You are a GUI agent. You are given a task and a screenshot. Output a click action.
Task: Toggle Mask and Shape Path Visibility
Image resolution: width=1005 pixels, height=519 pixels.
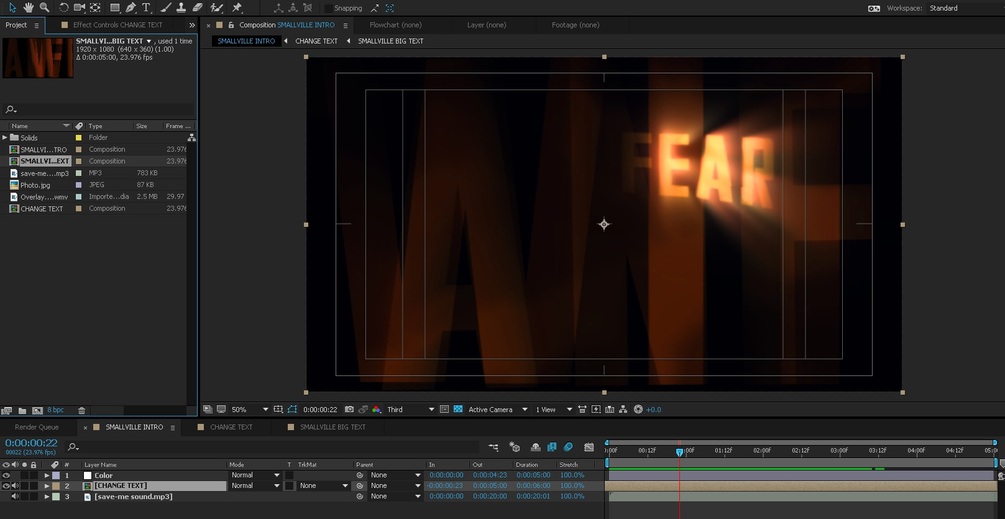pos(292,409)
